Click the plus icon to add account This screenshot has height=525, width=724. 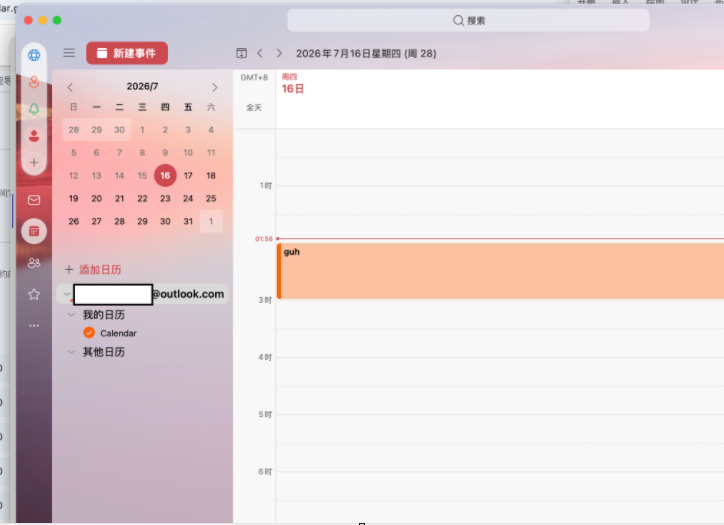point(34,163)
